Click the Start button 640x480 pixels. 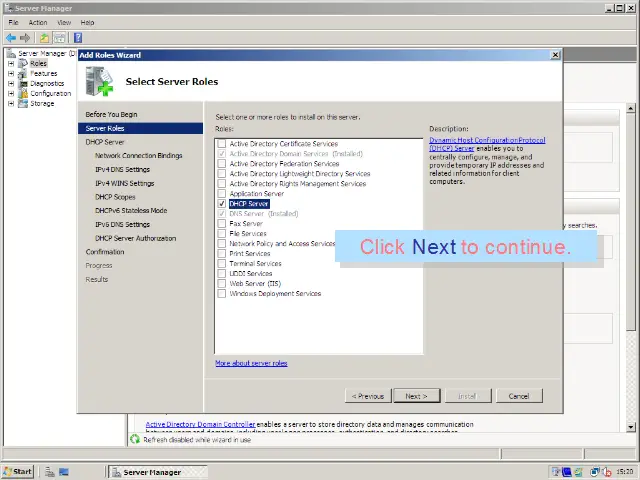click(18, 472)
